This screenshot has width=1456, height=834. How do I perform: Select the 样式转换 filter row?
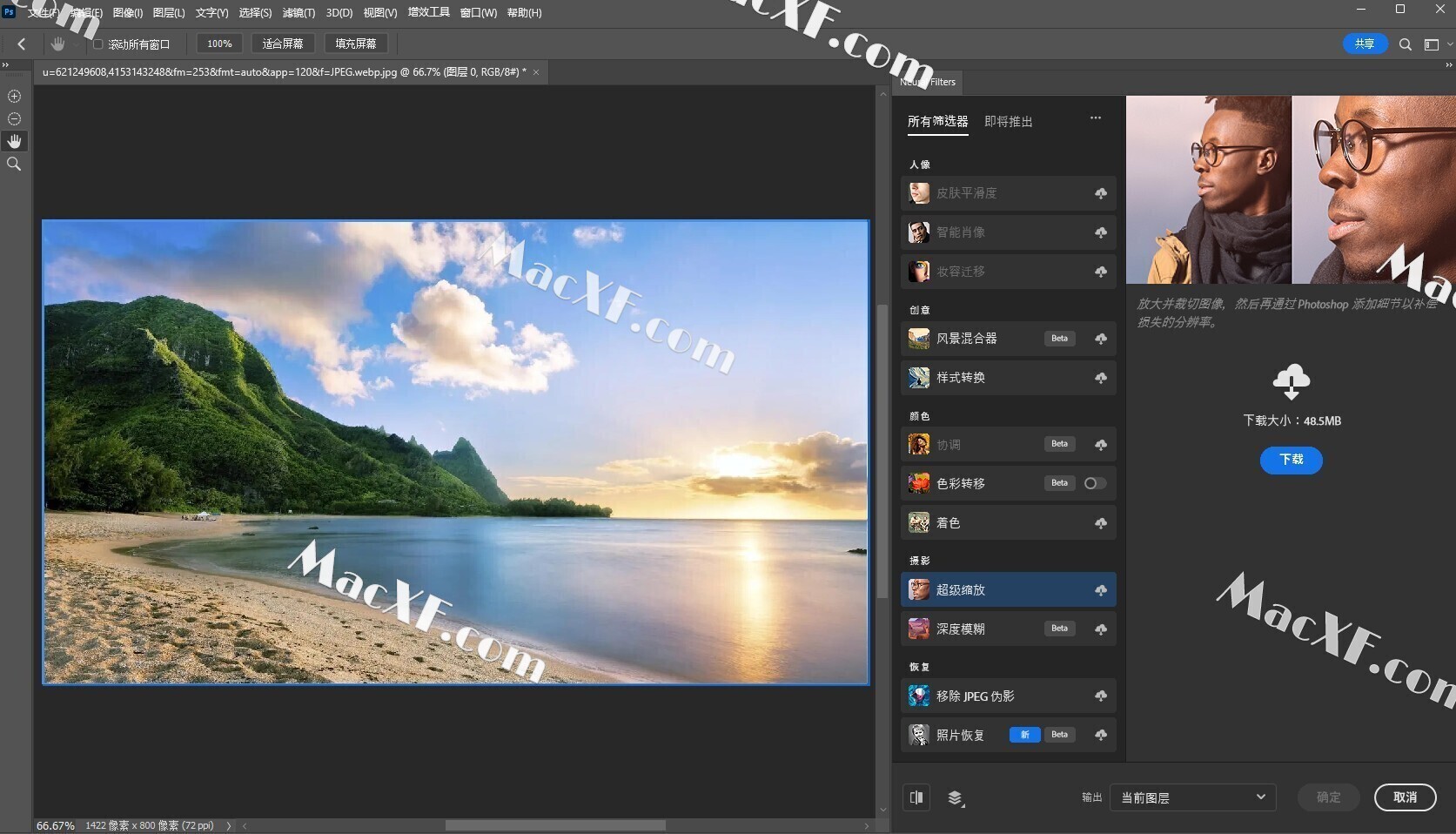coord(1008,378)
